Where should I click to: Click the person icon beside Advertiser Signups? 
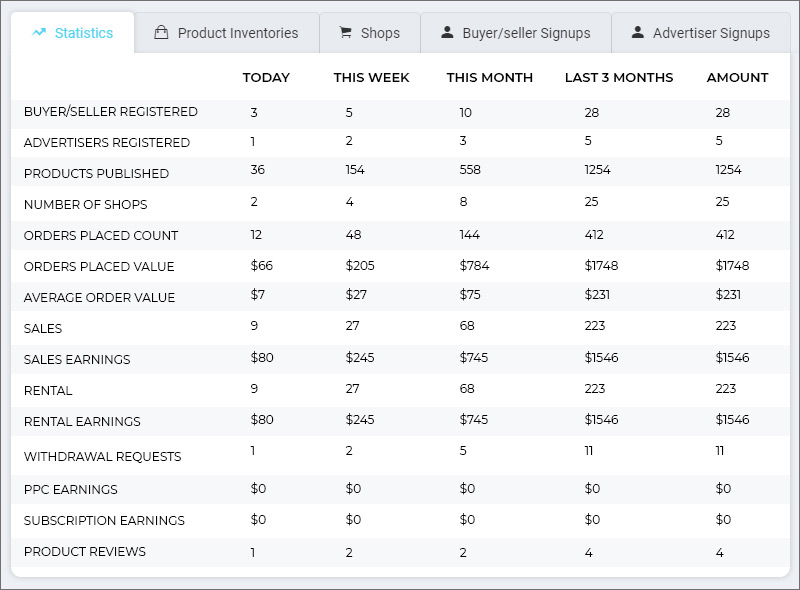[x=638, y=33]
